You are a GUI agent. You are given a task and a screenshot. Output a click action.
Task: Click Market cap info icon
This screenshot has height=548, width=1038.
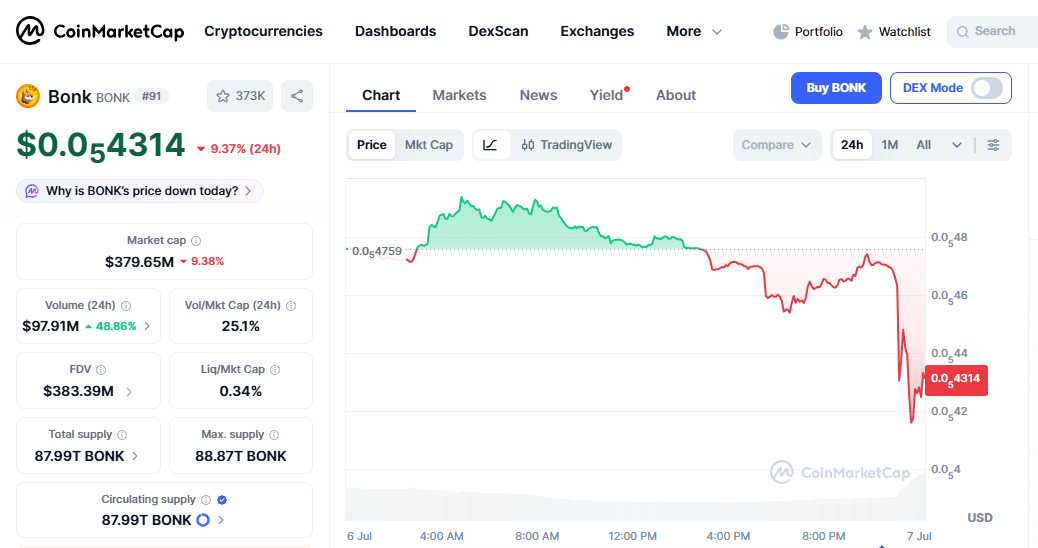196,241
